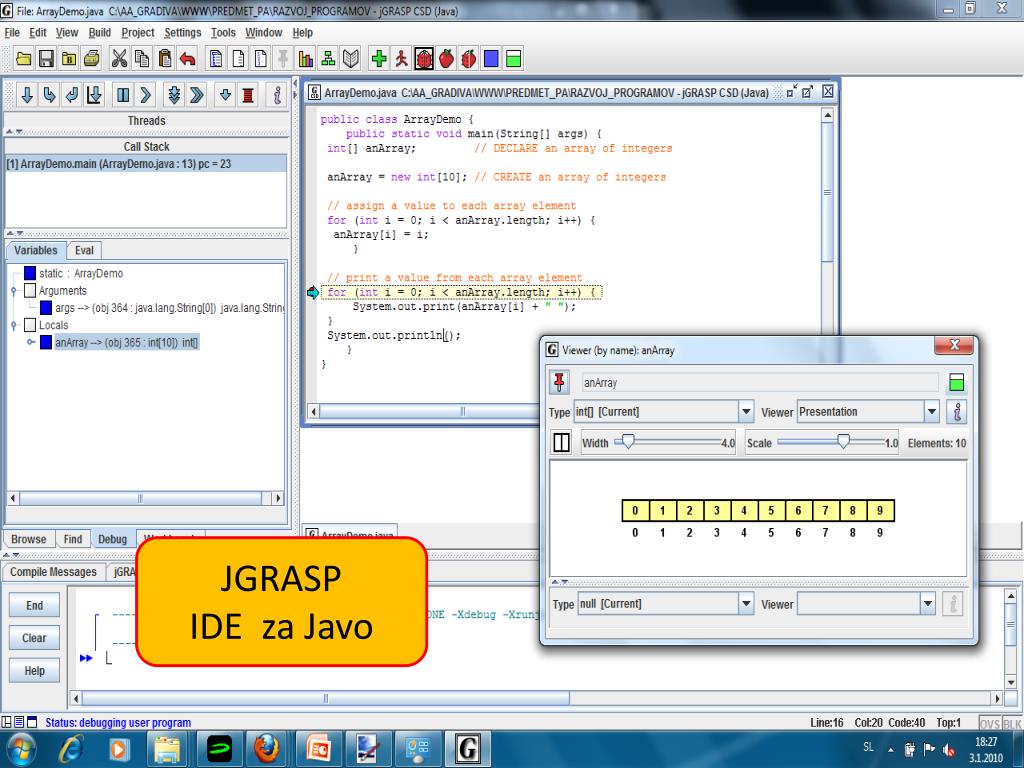Open the complexity profile bar chart icon
1024x768 pixels.
(x=306, y=59)
